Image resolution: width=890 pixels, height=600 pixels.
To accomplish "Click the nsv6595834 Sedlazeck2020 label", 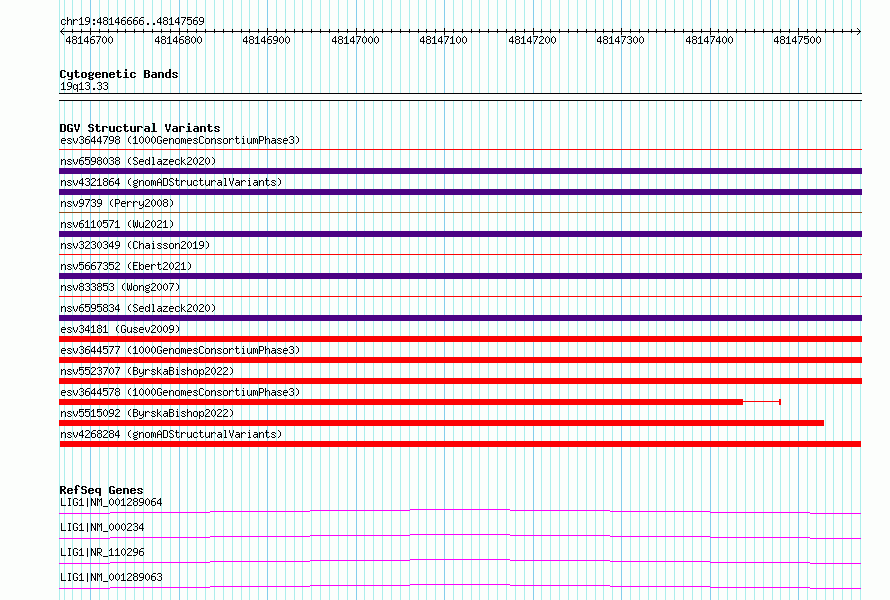I will tap(138, 308).
